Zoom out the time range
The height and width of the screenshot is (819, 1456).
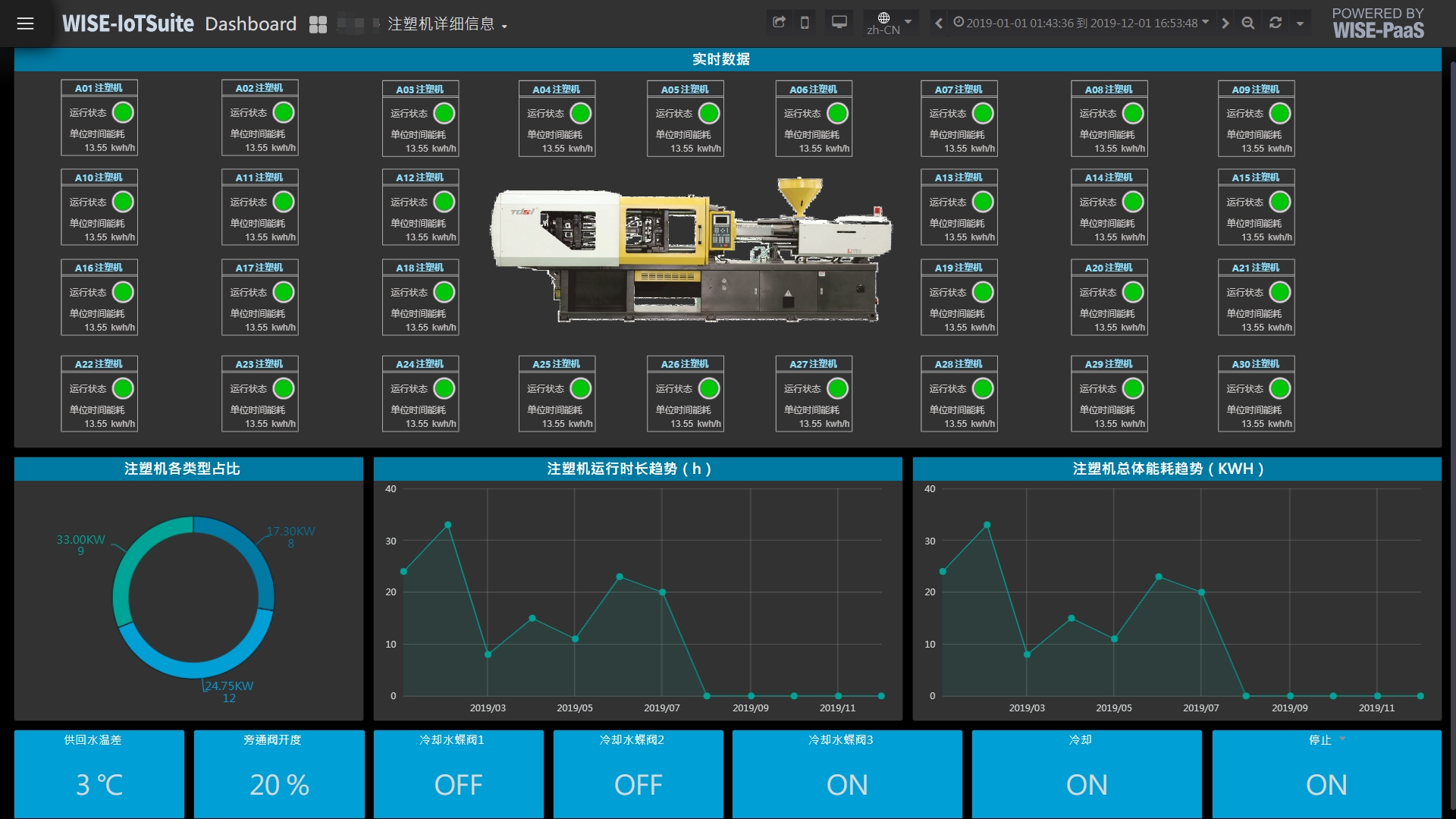click(1248, 23)
